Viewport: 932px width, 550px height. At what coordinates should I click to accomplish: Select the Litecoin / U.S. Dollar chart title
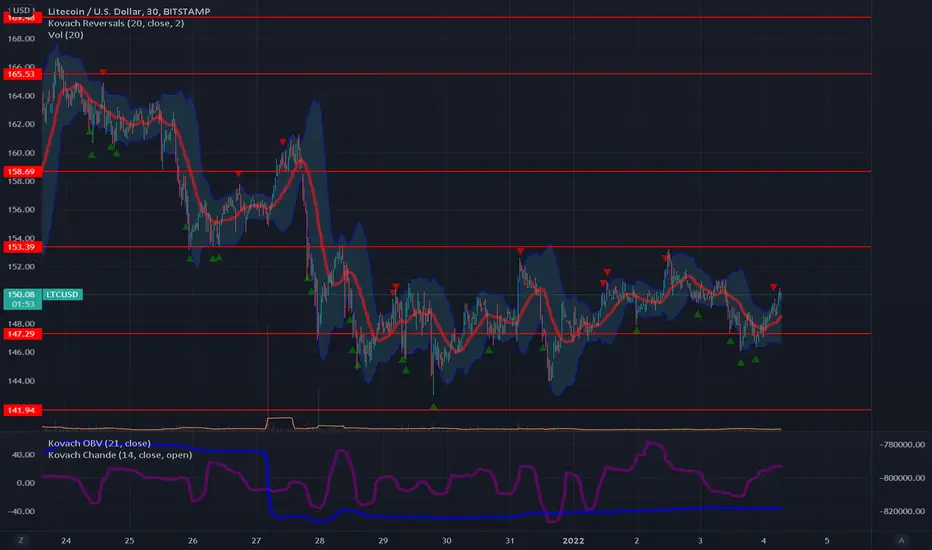(129, 11)
